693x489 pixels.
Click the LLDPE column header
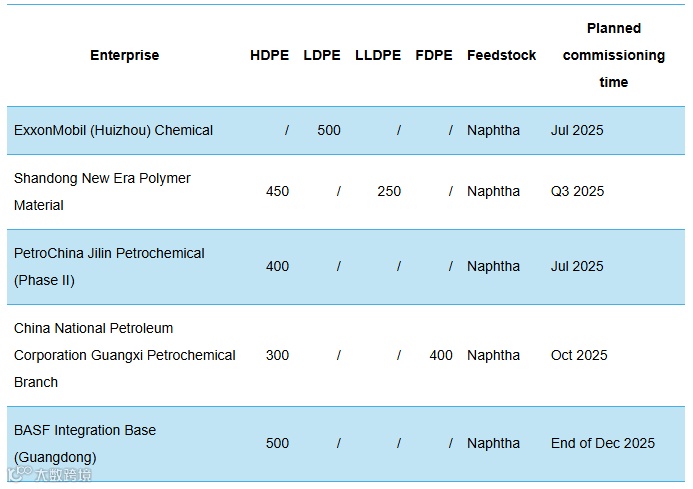(378, 55)
